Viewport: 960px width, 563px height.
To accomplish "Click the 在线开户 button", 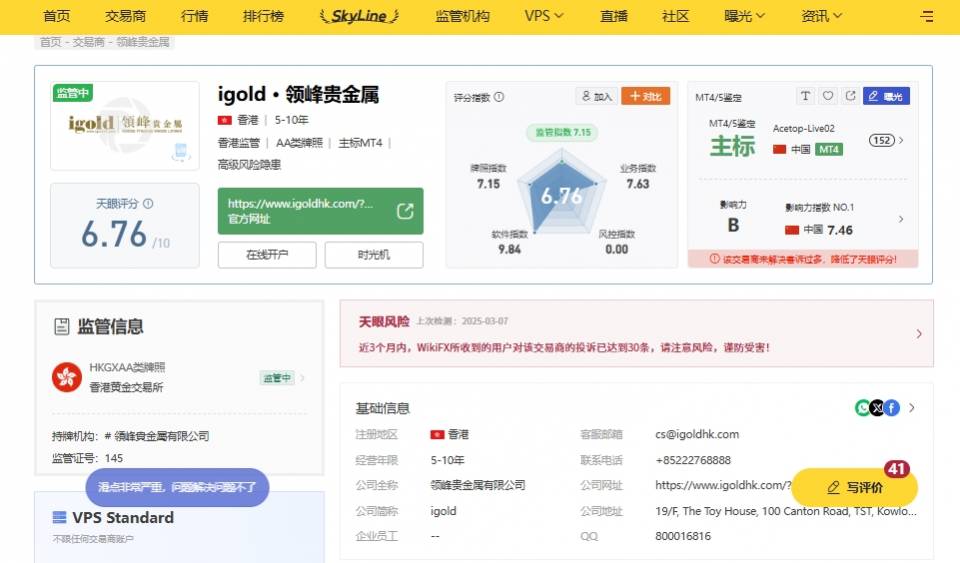I will (x=267, y=255).
